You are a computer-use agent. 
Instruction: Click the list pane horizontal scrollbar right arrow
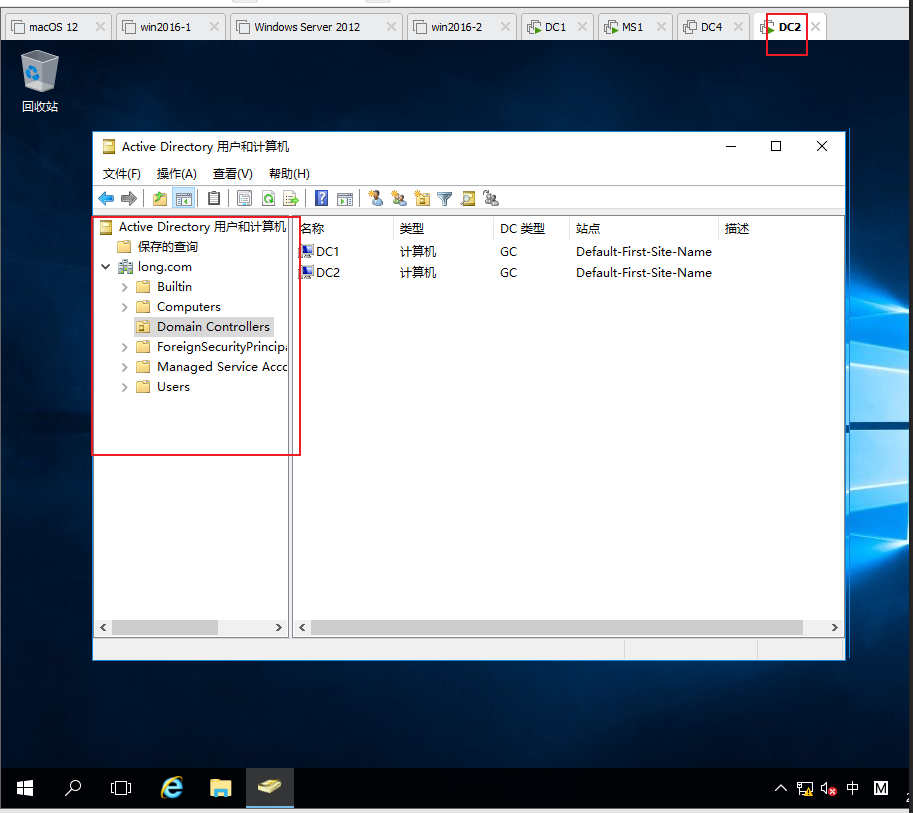834,628
